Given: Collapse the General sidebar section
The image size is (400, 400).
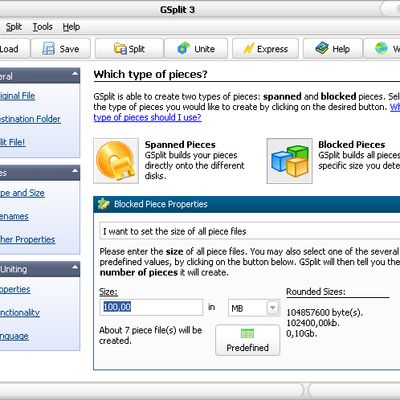Looking at the screenshot, I should coord(75,74).
